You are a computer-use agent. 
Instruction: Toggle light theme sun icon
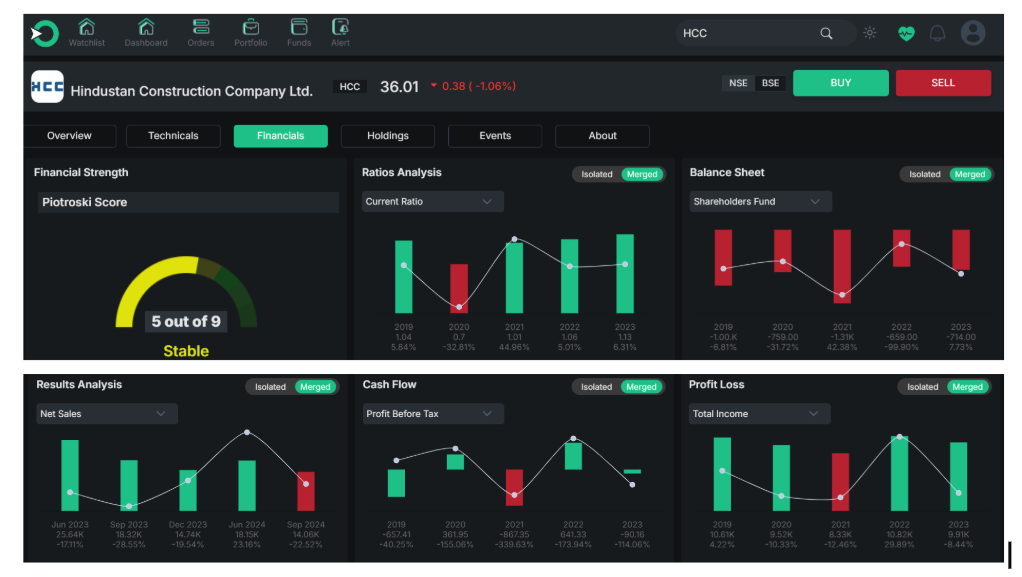coord(870,33)
